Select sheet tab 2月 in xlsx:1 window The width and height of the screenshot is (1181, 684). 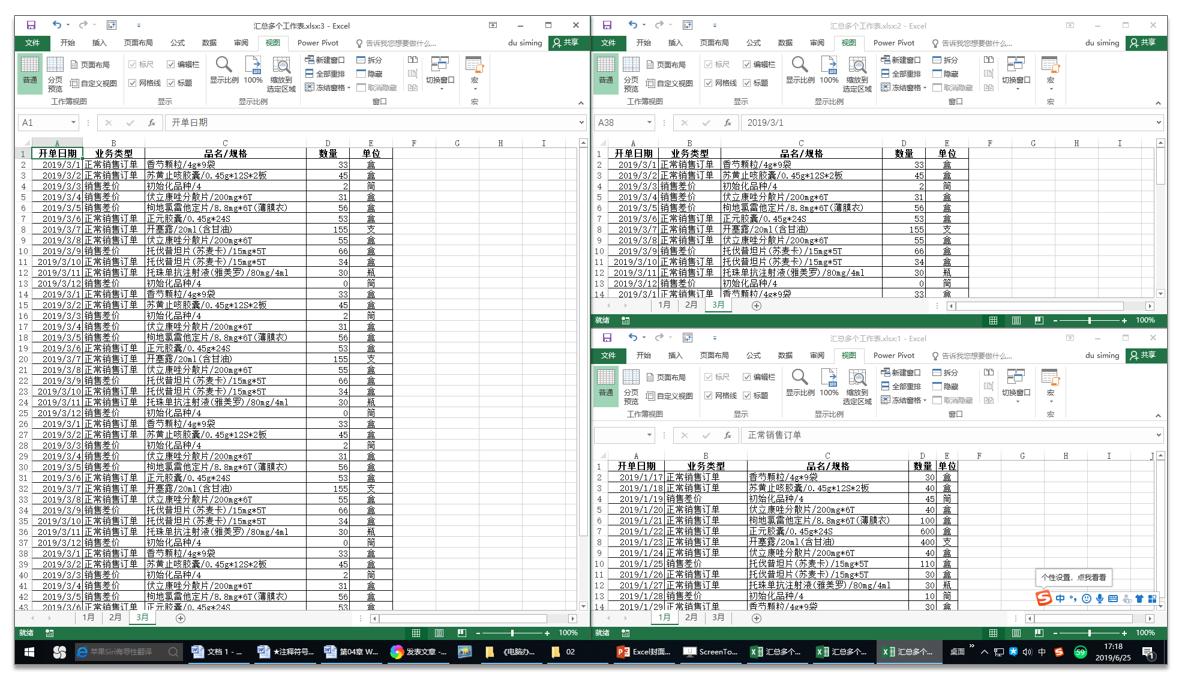pos(691,618)
